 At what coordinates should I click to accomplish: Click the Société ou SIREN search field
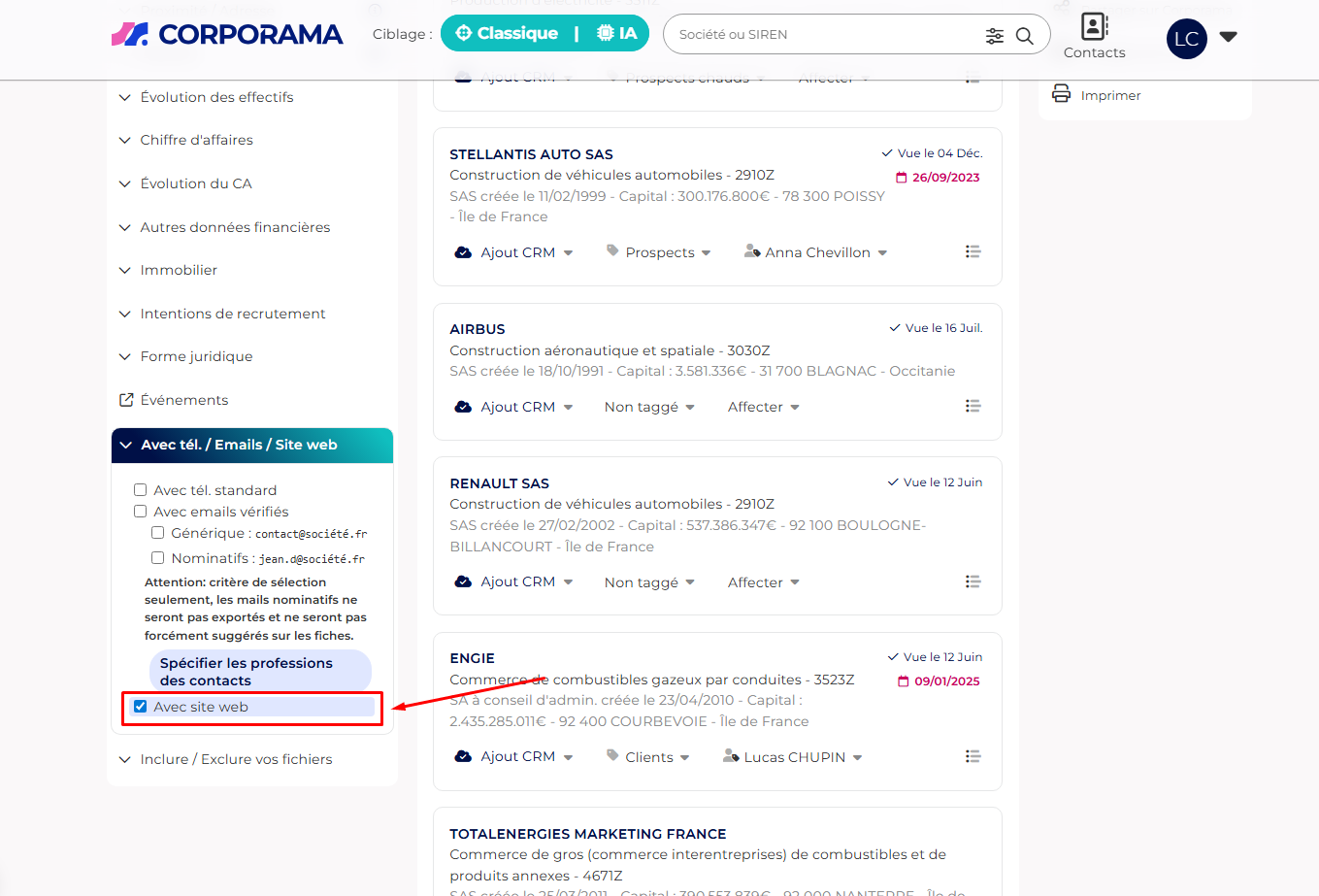pyautogui.click(x=825, y=35)
